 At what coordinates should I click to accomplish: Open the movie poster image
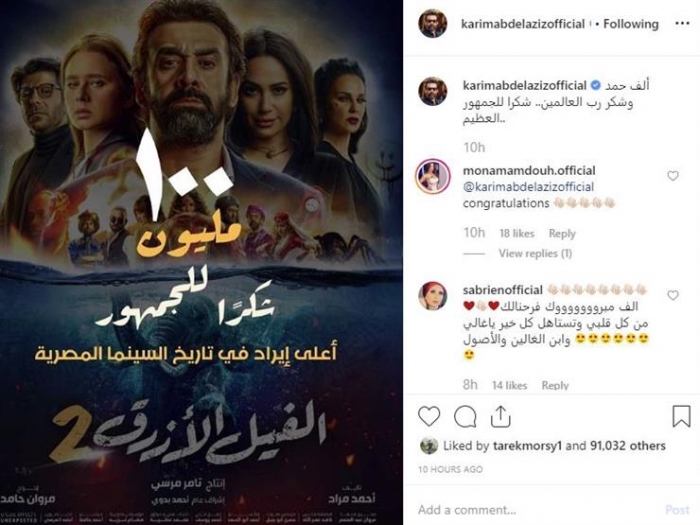(201, 262)
